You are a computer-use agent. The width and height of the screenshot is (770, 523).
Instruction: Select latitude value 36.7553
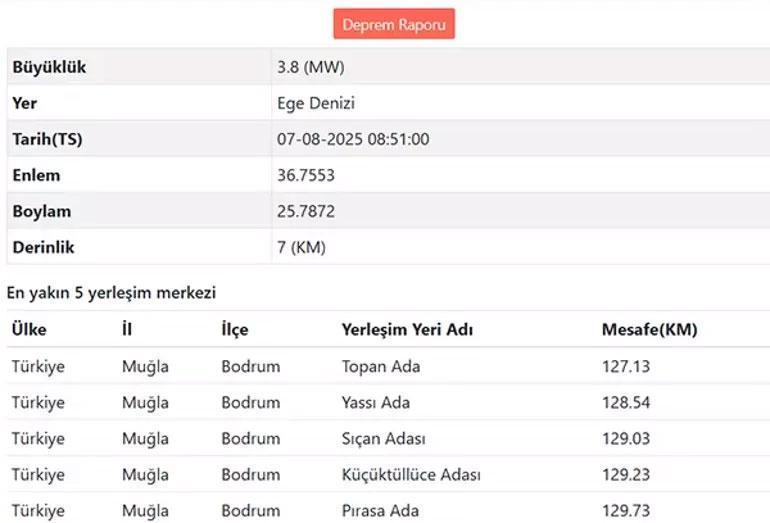305,175
